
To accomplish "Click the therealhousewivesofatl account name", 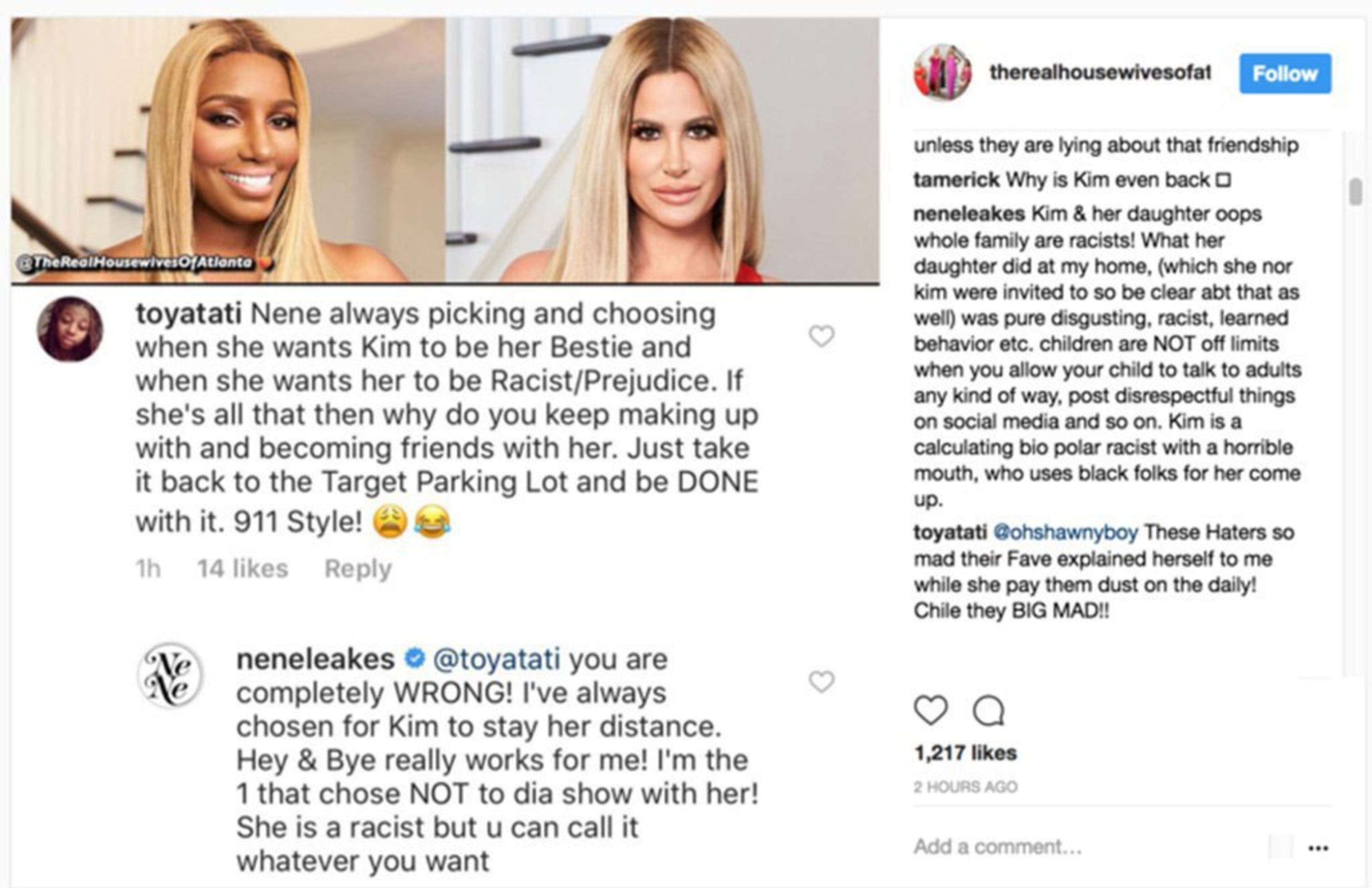I will pos(1100,72).
